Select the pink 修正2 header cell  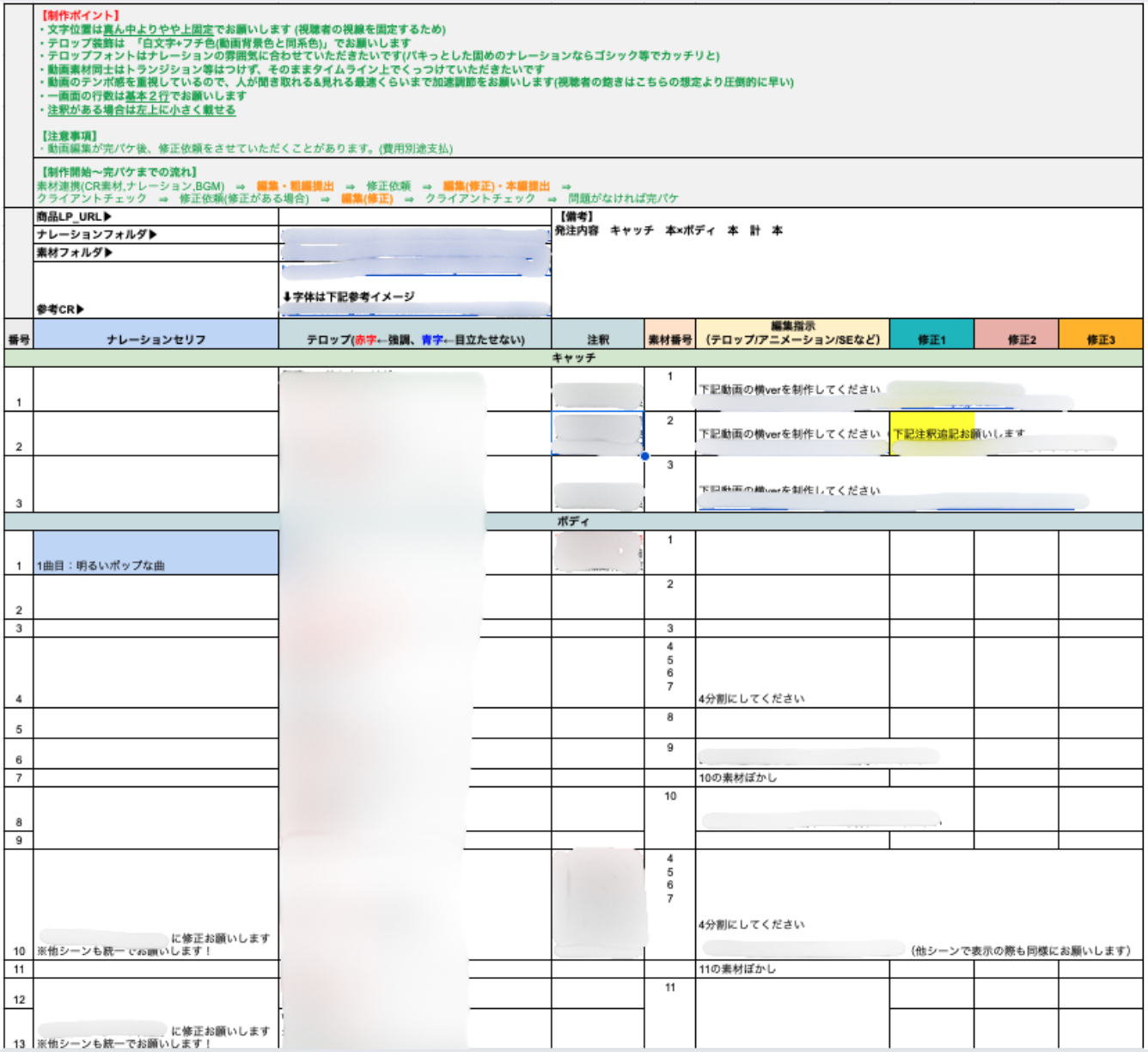tap(1017, 339)
